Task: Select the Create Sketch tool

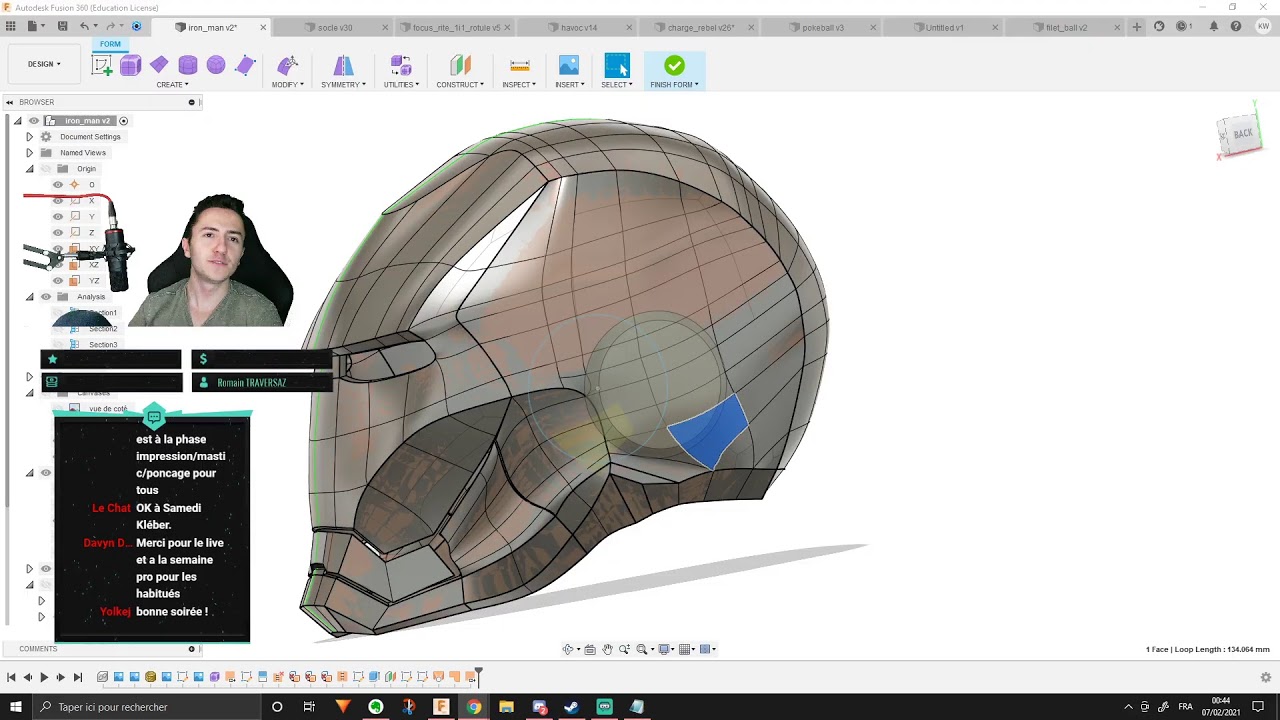Action: pos(102,66)
